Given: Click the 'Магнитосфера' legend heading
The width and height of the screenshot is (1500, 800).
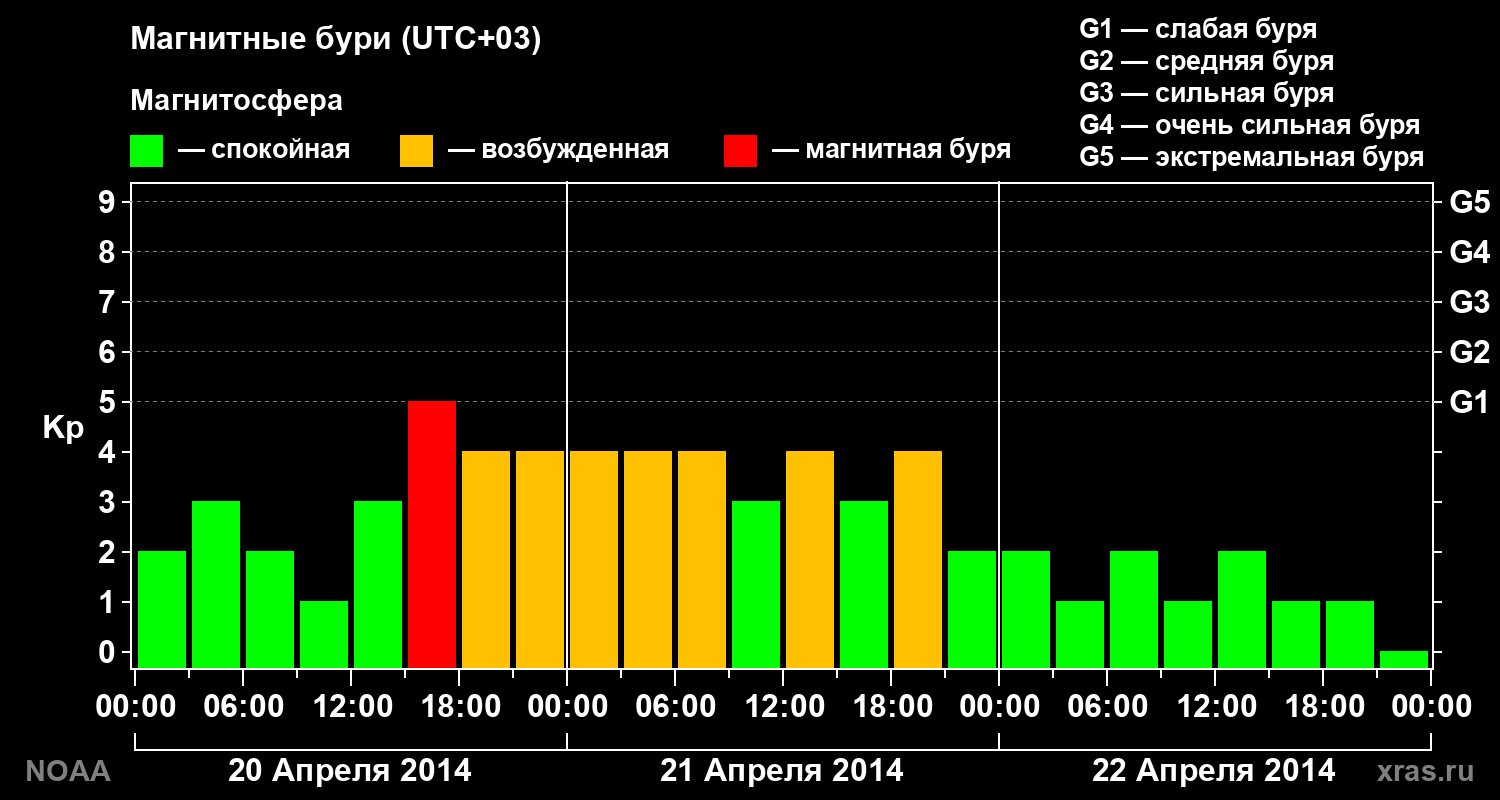Looking at the screenshot, I should pyautogui.click(x=237, y=101).
